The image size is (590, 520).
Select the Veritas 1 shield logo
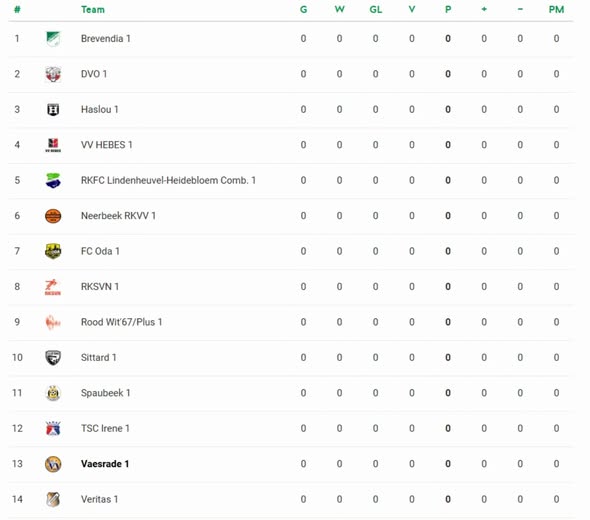pos(53,499)
